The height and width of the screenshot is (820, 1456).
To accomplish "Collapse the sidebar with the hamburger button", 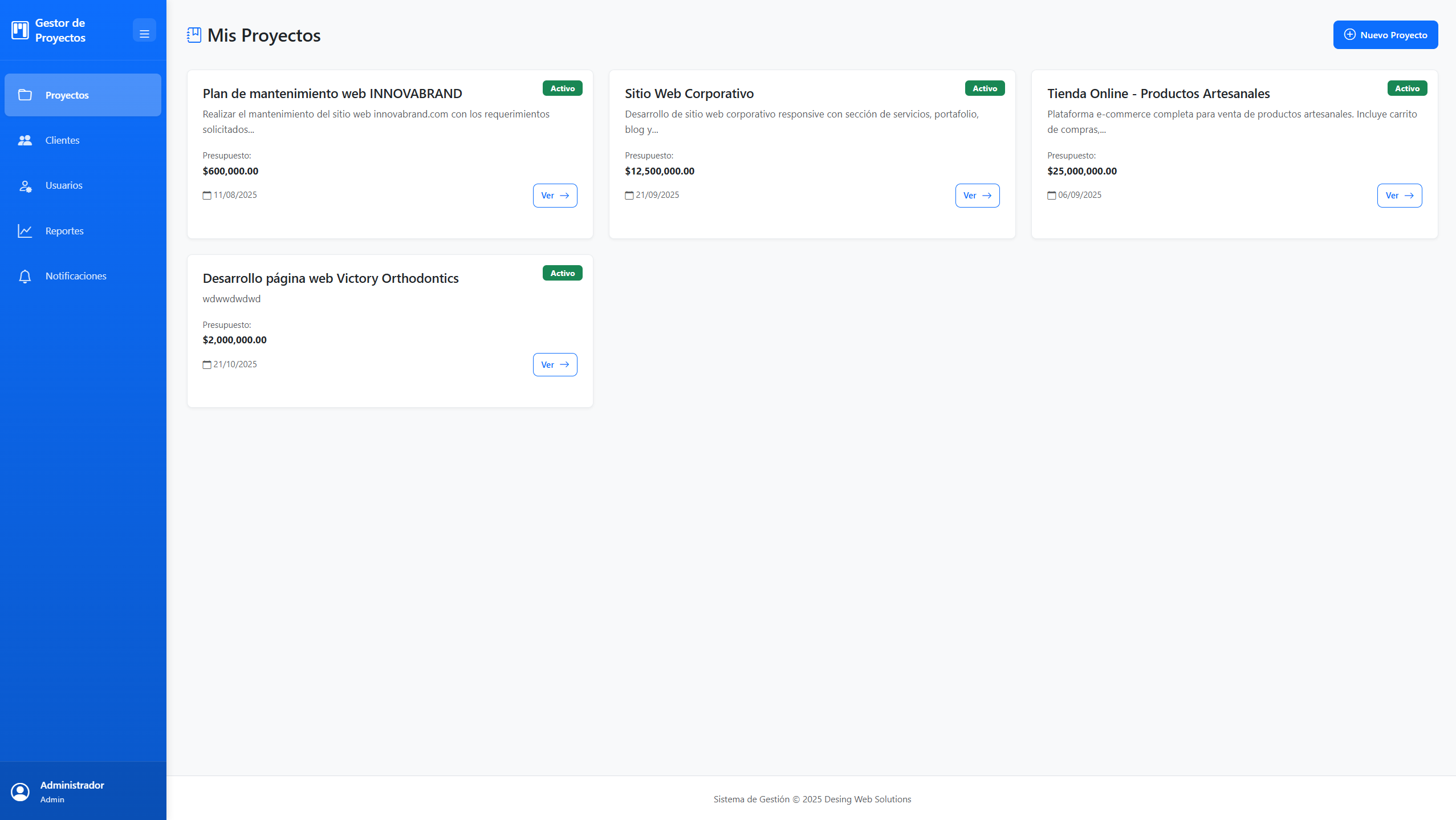I will 145,30.
